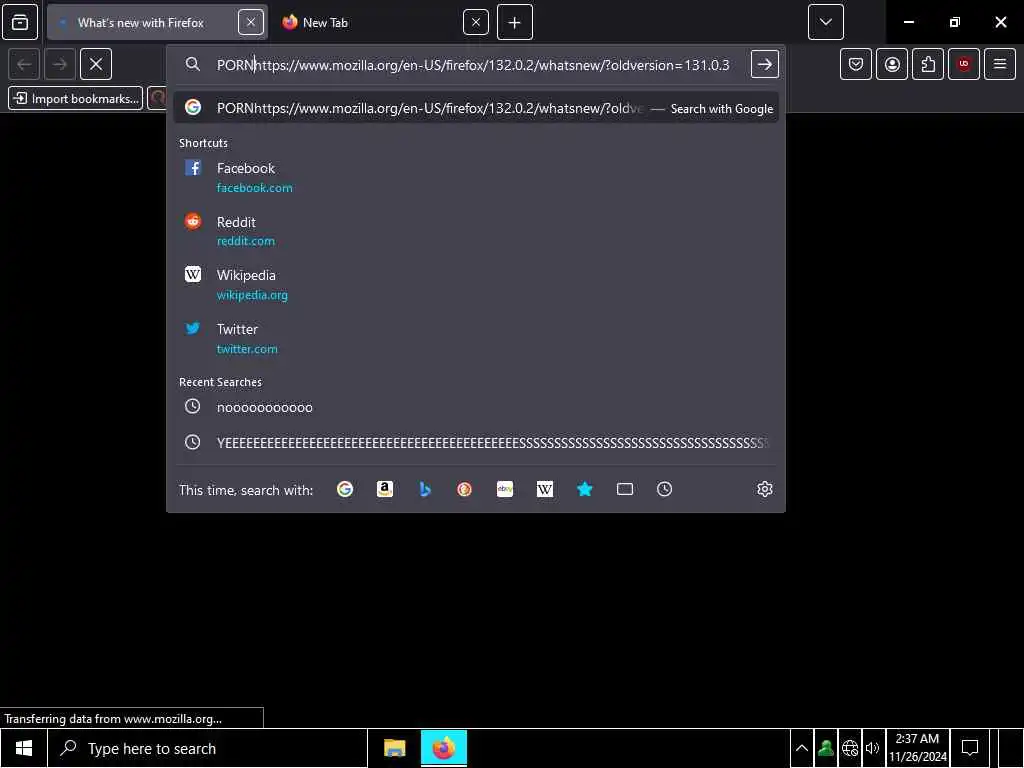Open the taskbar clock and date

tap(918, 748)
